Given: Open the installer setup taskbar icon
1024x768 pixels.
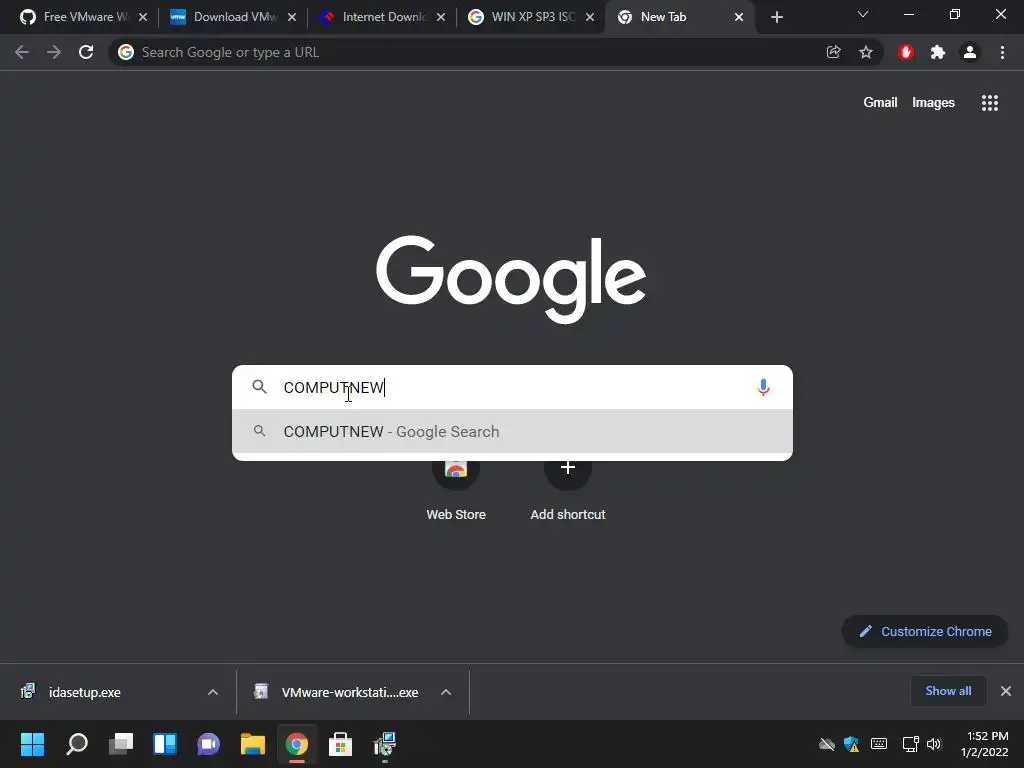Looking at the screenshot, I should (x=384, y=744).
